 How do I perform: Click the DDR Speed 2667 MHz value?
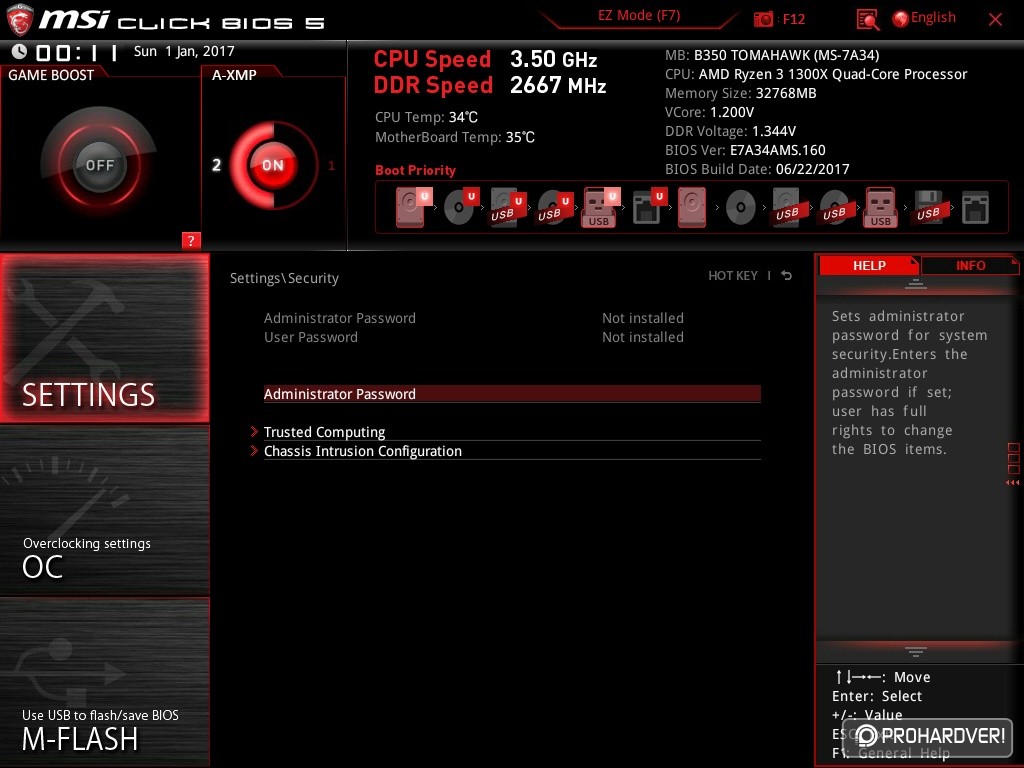coord(558,85)
